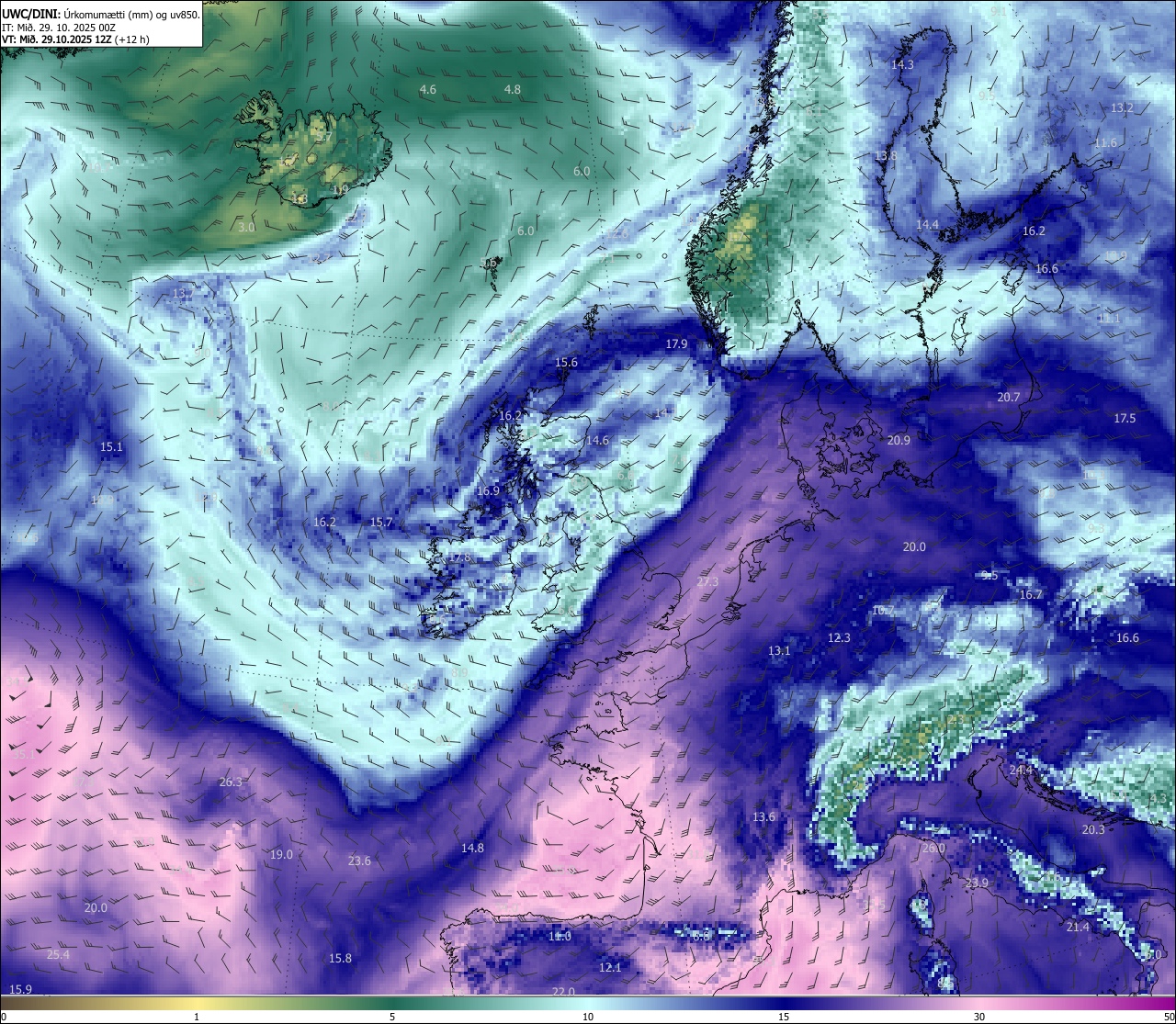The height and width of the screenshot is (1024, 1176).
Task: Click the 14.6 value over the North Sea
Action: [597, 440]
